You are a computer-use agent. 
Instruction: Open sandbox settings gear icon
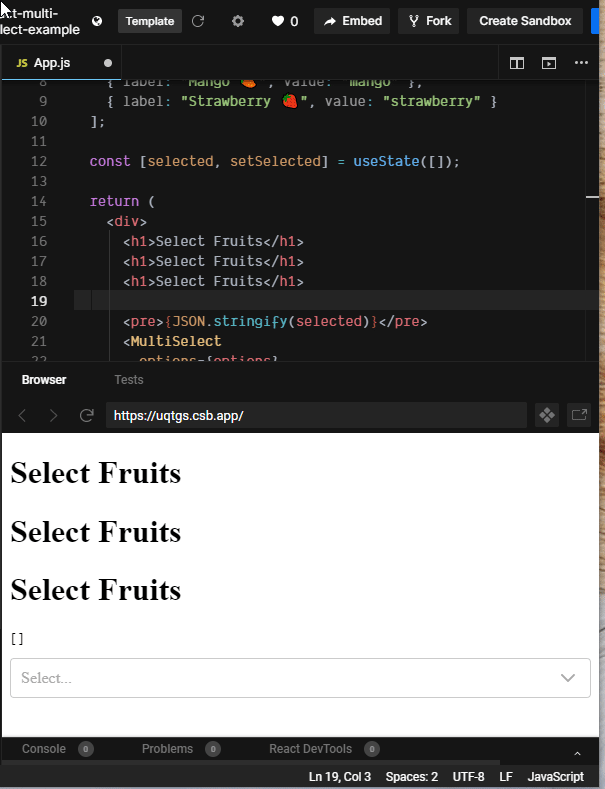point(237,21)
